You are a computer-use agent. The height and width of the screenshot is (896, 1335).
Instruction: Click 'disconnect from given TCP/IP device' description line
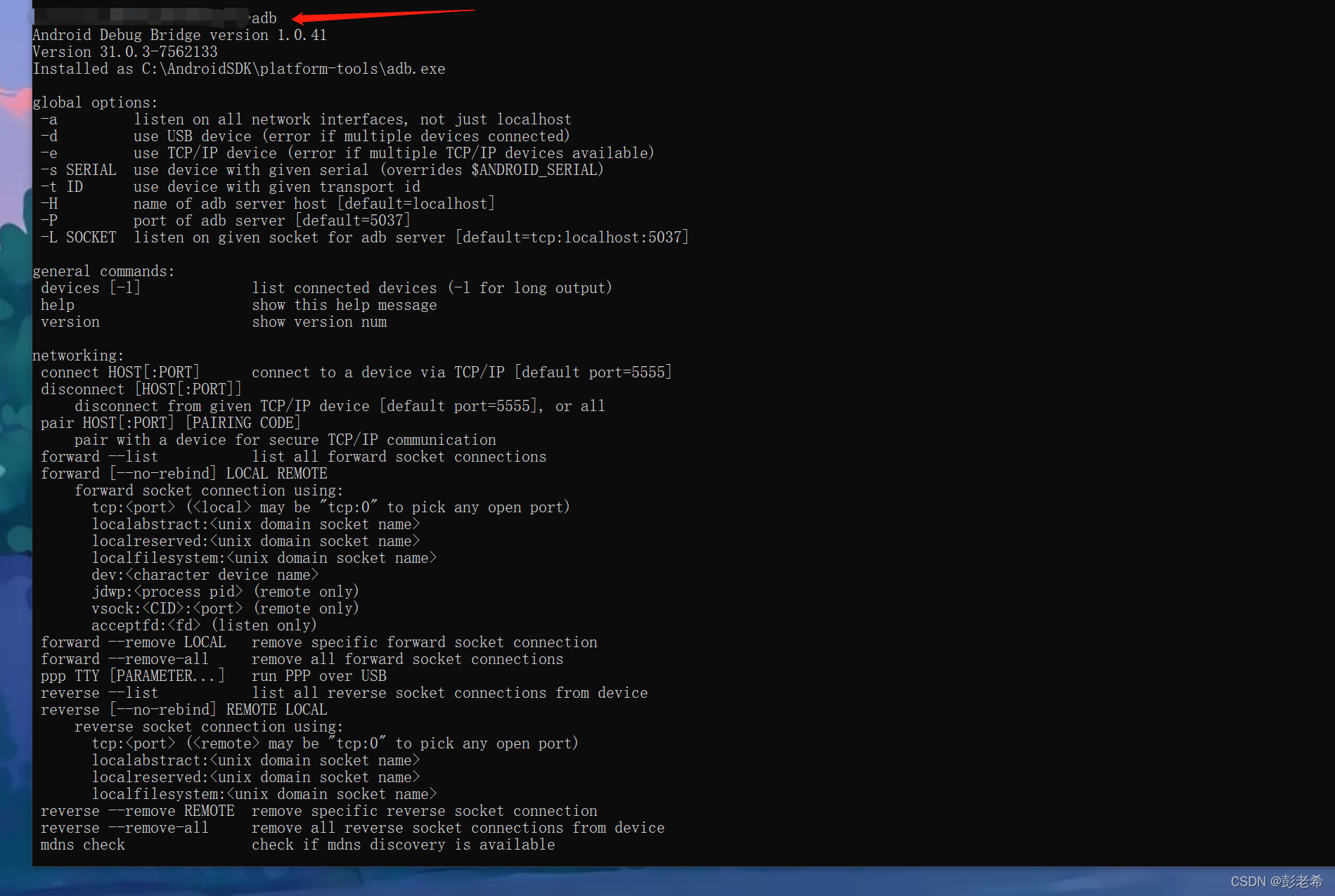340,406
